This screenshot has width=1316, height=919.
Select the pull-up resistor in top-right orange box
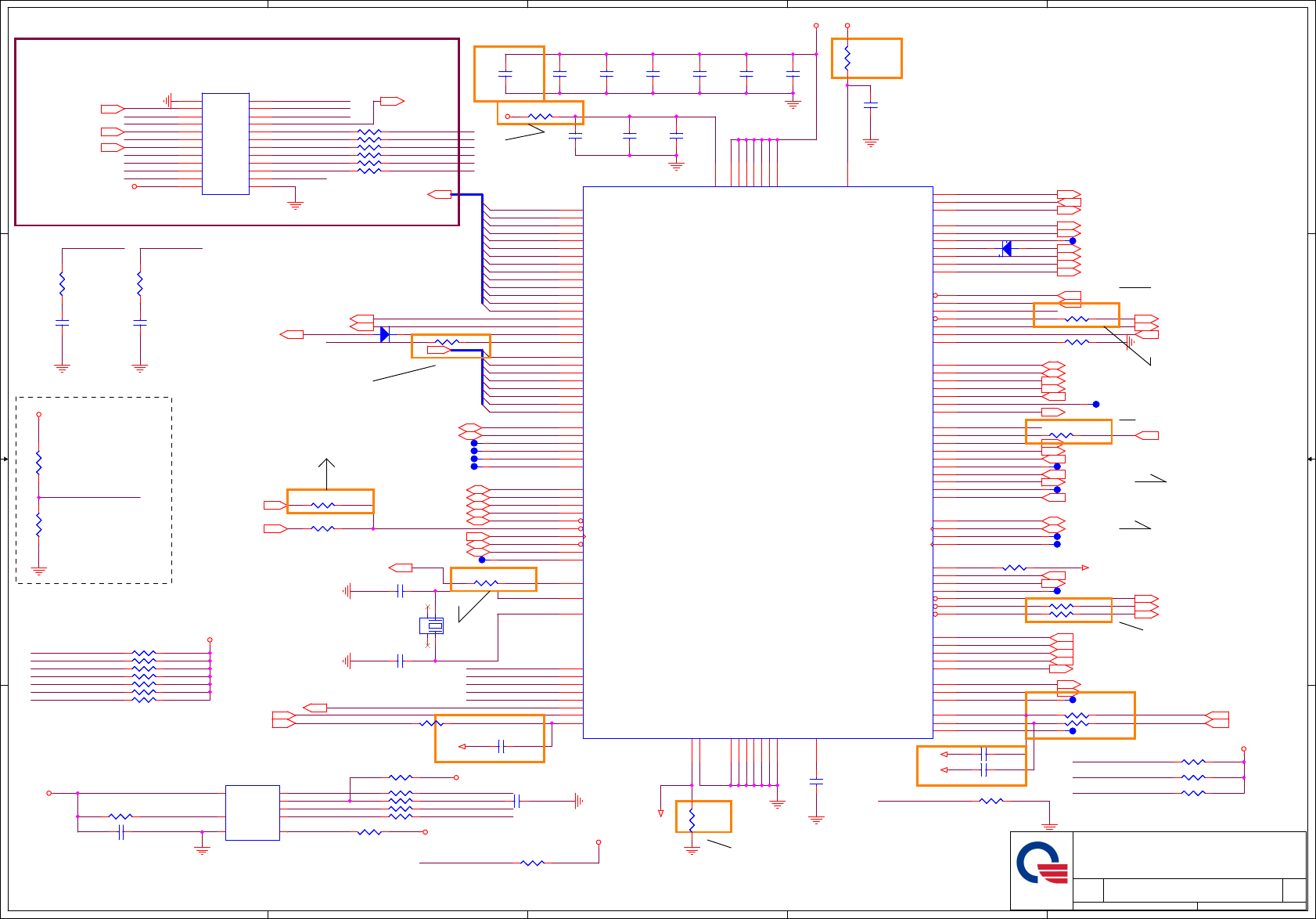(847, 58)
